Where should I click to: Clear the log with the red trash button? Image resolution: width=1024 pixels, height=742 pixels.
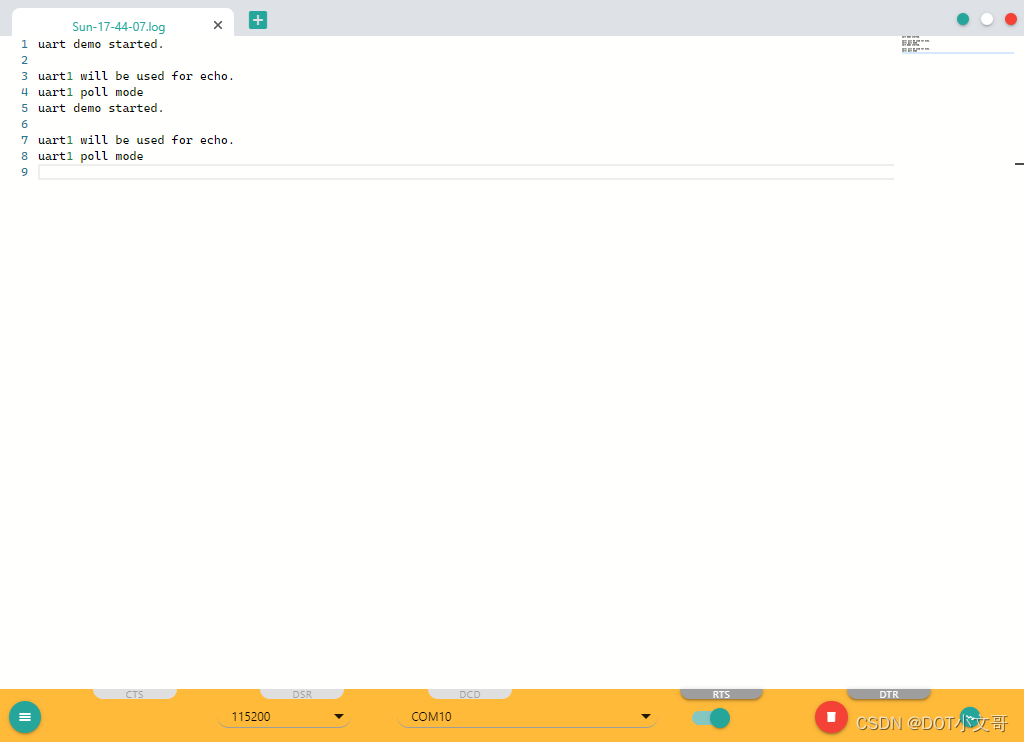tap(831, 717)
